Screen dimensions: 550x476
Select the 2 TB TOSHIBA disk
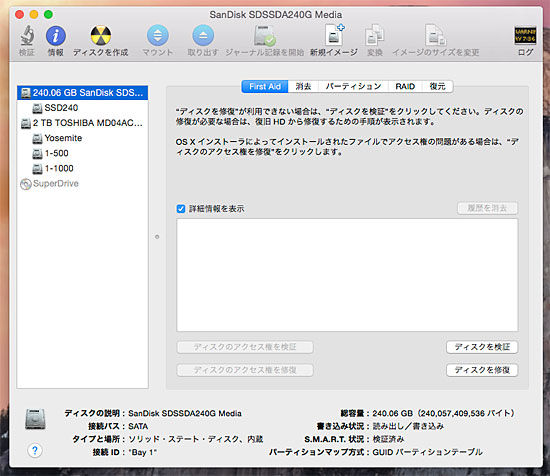pos(82,123)
